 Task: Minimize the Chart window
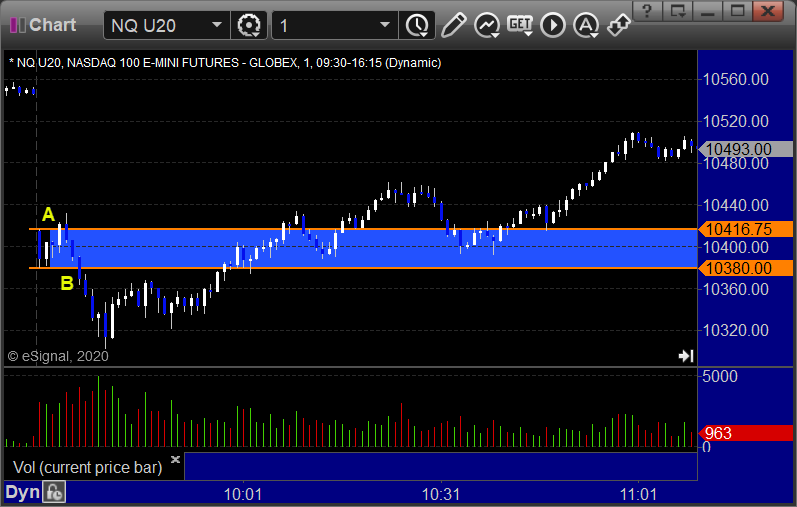click(x=708, y=10)
